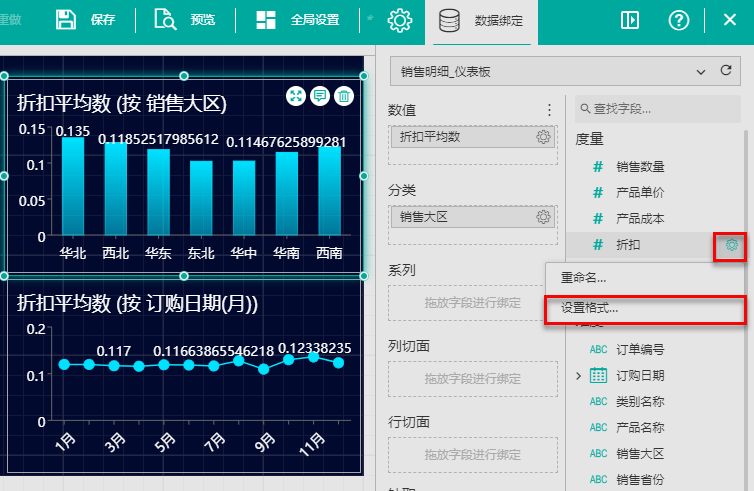Image resolution: width=754 pixels, height=491 pixels.
Task: Click the comment icon on the bar chart
Action: [320, 96]
